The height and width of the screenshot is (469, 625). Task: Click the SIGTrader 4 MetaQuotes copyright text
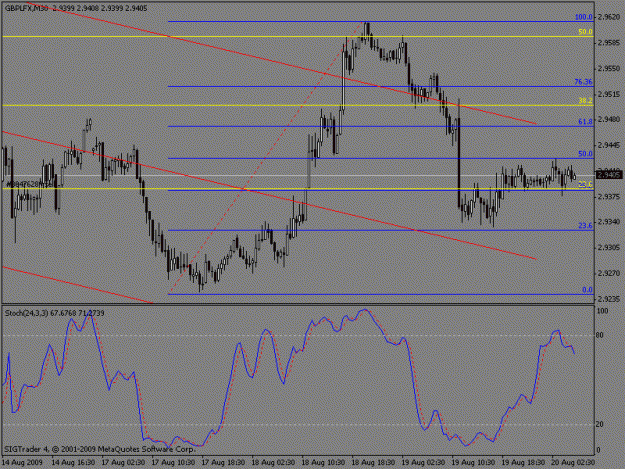pyautogui.click(x=100, y=449)
